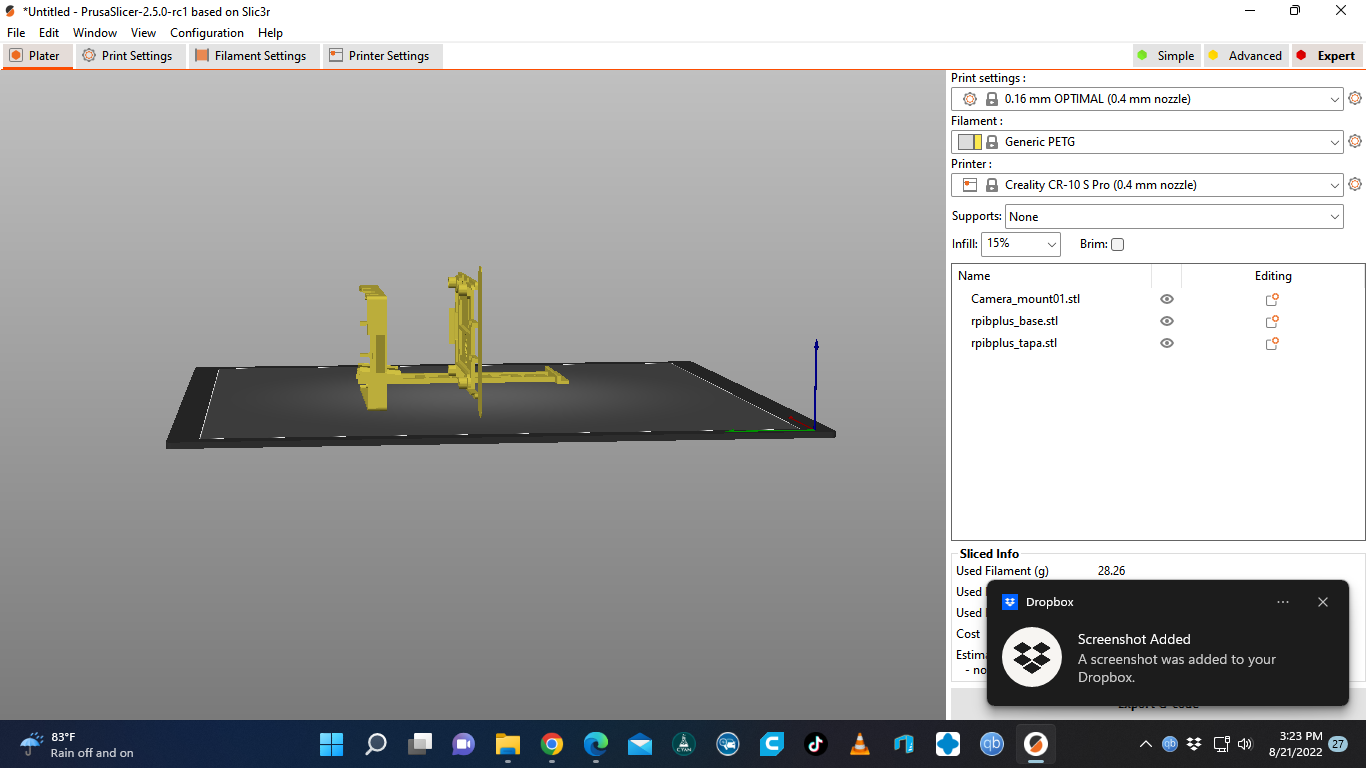Open the Windows Start menu
This screenshot has width=1366, height=768.
click(x=331, y=744)
